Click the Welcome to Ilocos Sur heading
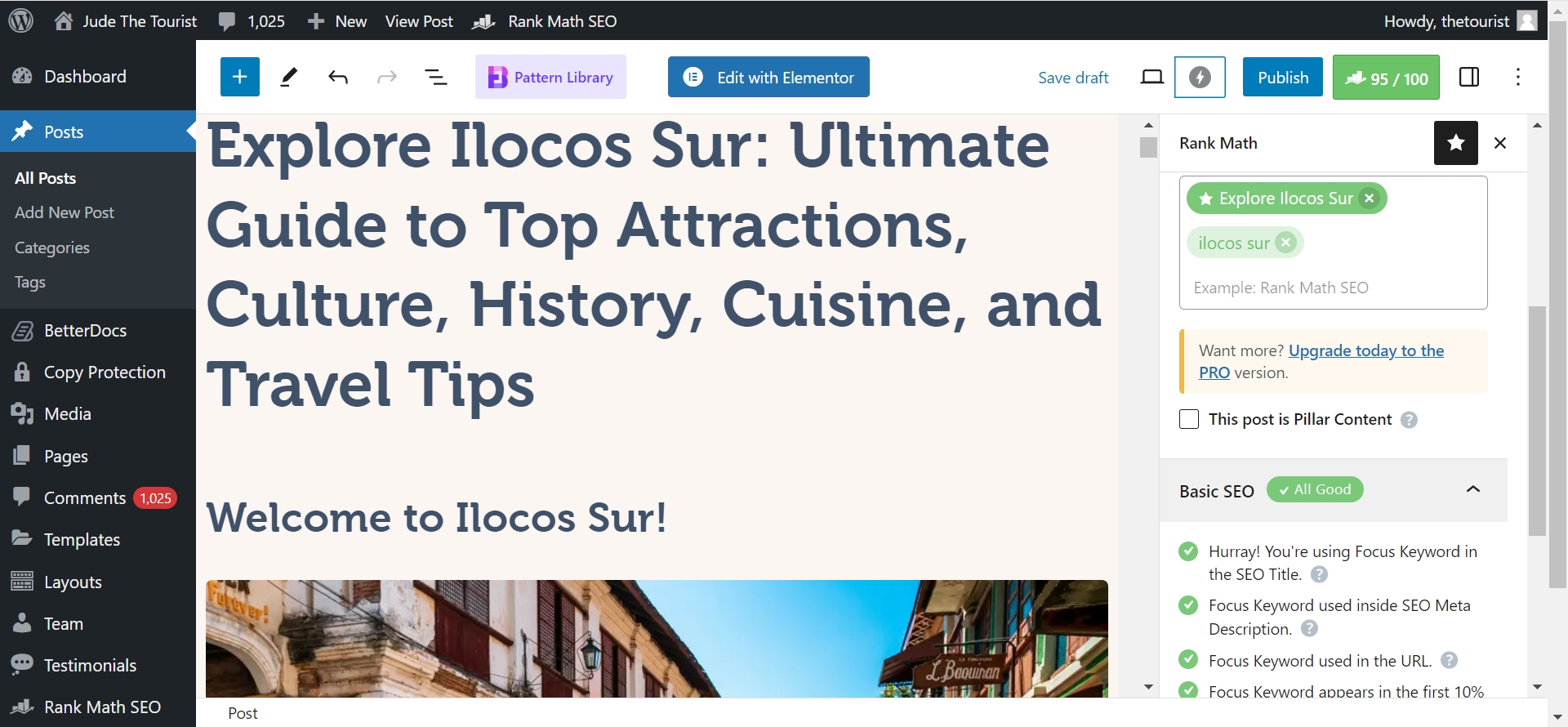 point(437,517)
